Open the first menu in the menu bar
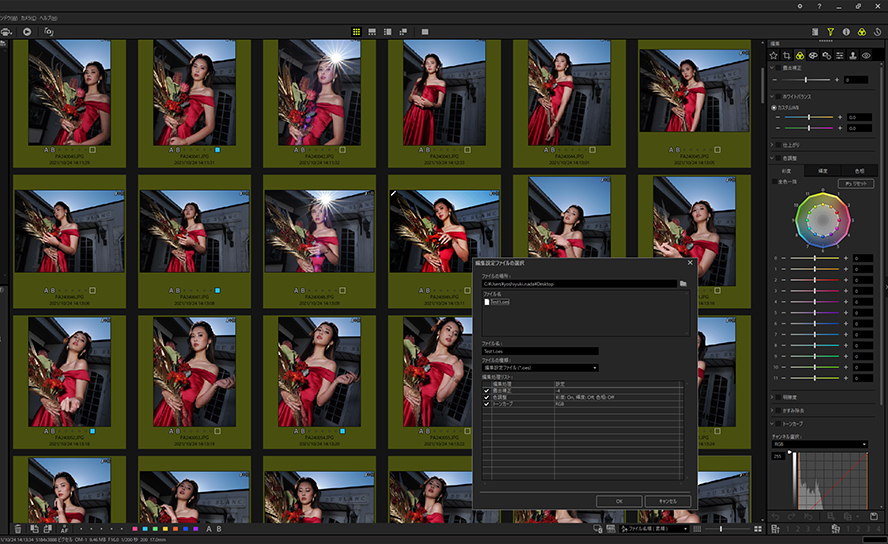This screenshot has height=544, width=888. click(x=8, y=18)
